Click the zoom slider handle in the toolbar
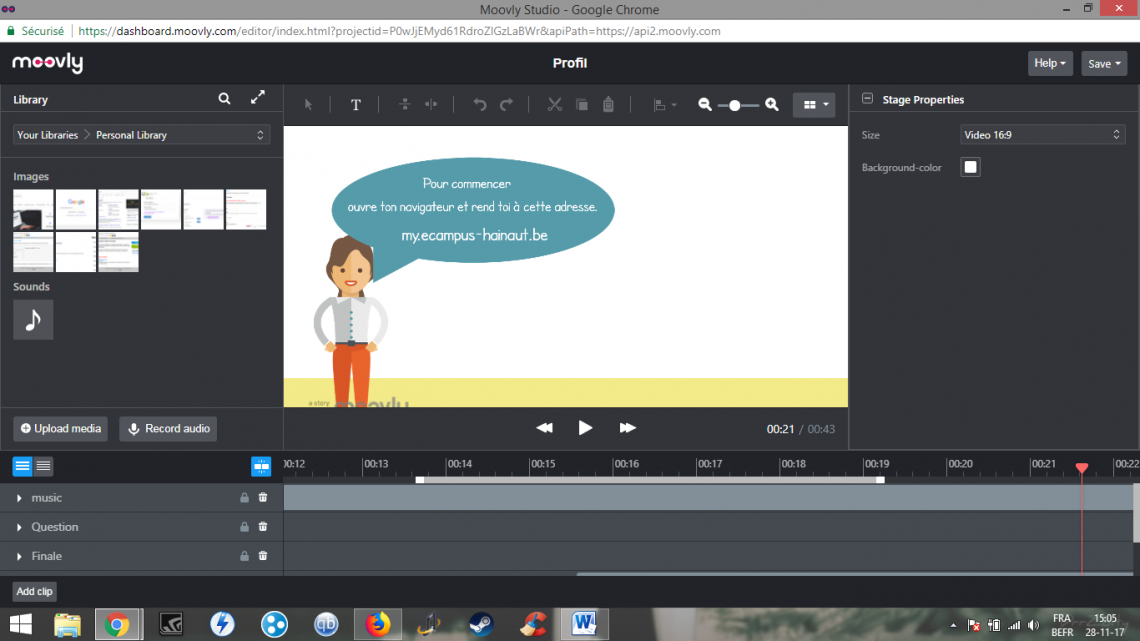This screenshot has height=641, width=1140. [x=735, y=105]
